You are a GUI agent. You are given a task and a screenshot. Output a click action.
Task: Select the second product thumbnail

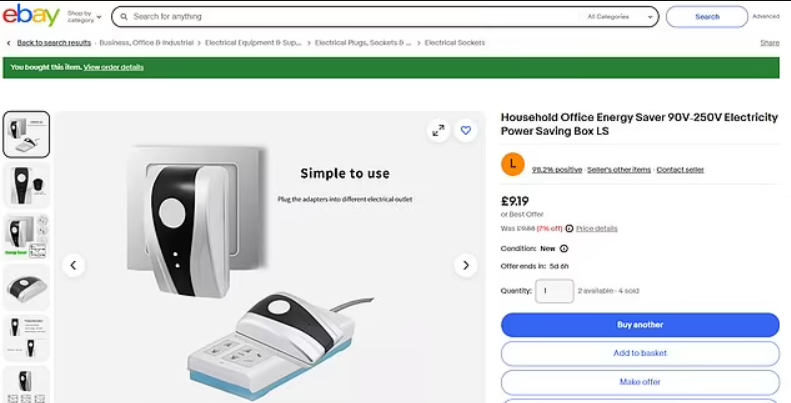point(26,185)
